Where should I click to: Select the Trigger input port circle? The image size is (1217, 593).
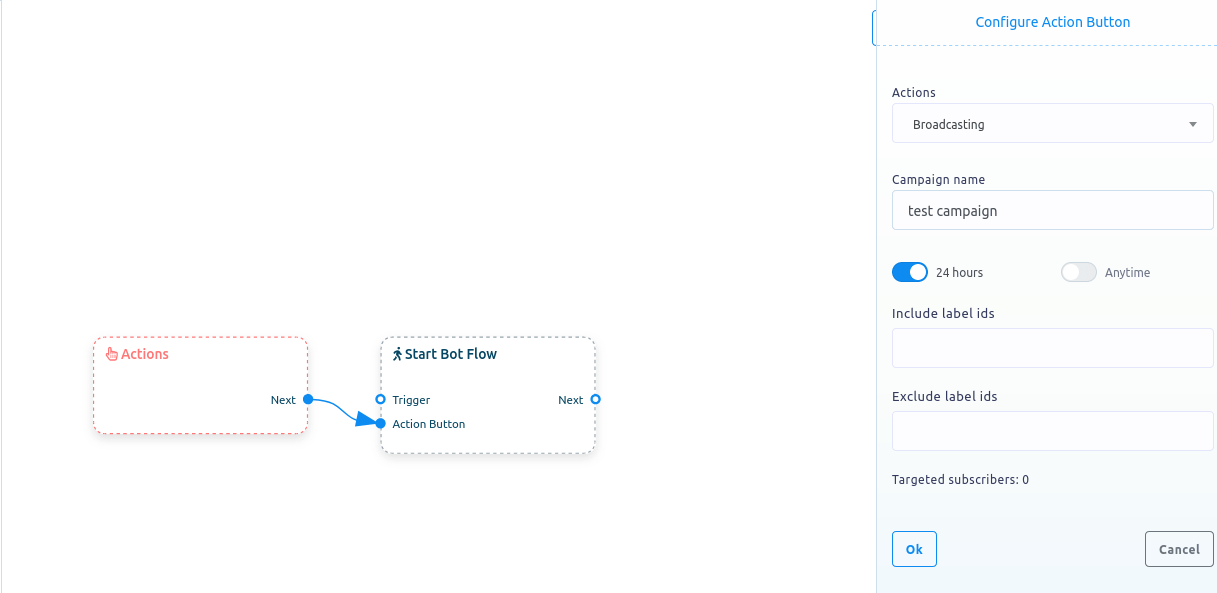380,399
